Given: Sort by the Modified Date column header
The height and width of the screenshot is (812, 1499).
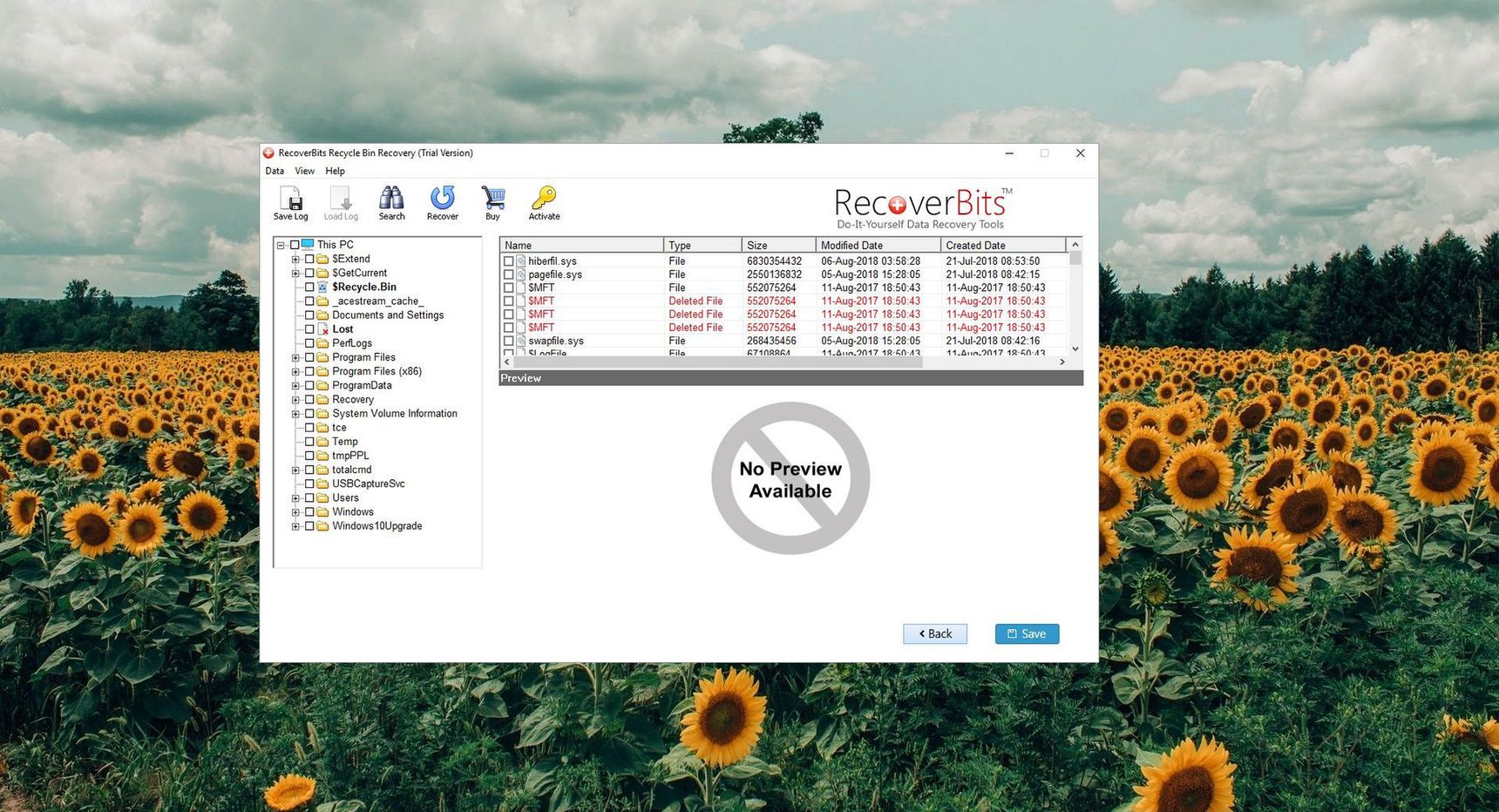Looking at the screenshot, I should coord(878,245).
